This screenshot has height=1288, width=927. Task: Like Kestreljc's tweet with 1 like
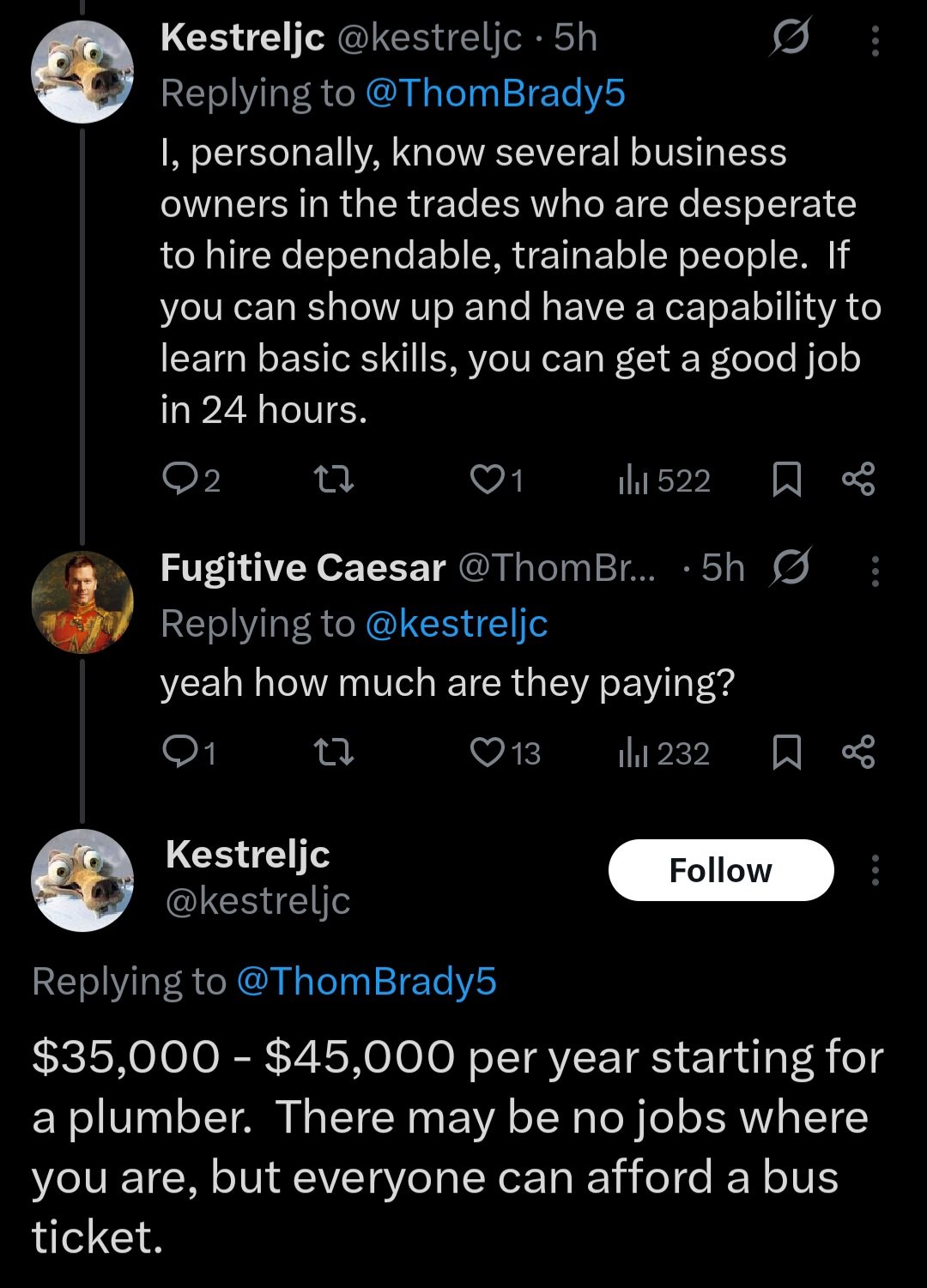tap(497, 480)
